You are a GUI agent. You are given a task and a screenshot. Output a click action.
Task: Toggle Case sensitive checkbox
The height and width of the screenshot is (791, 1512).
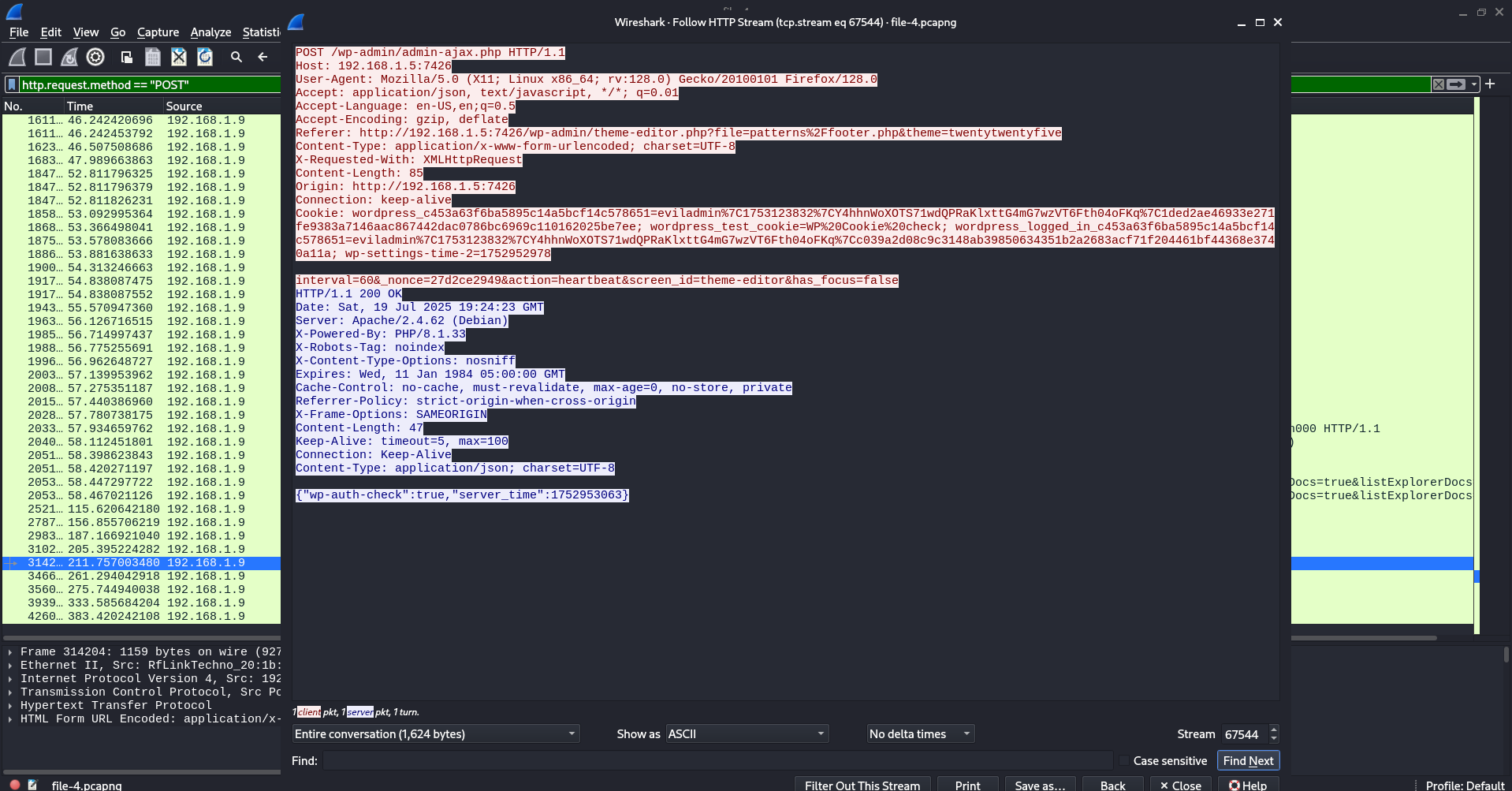(1124, 761)
